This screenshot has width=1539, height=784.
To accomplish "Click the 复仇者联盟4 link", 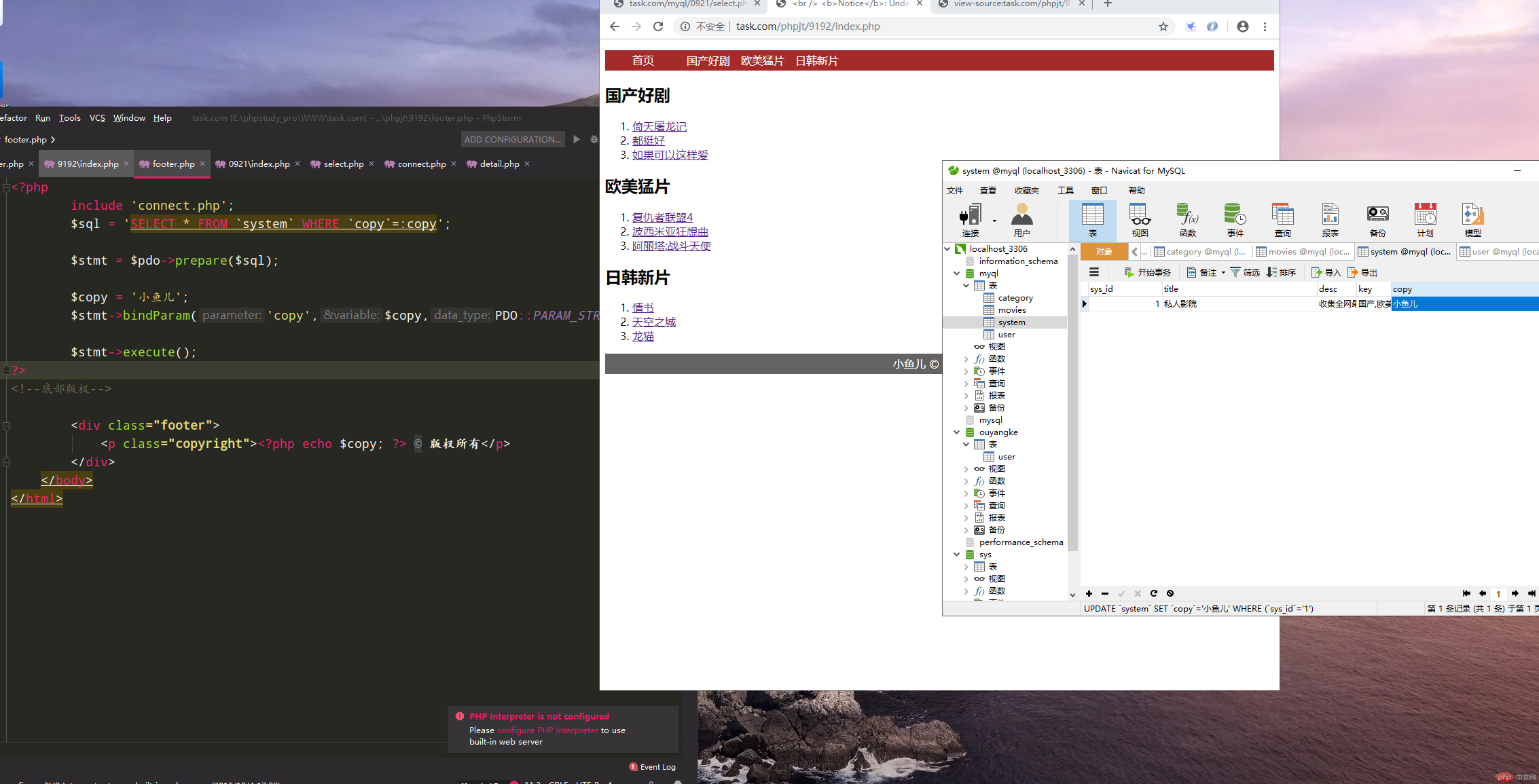I will pos(664,217).
